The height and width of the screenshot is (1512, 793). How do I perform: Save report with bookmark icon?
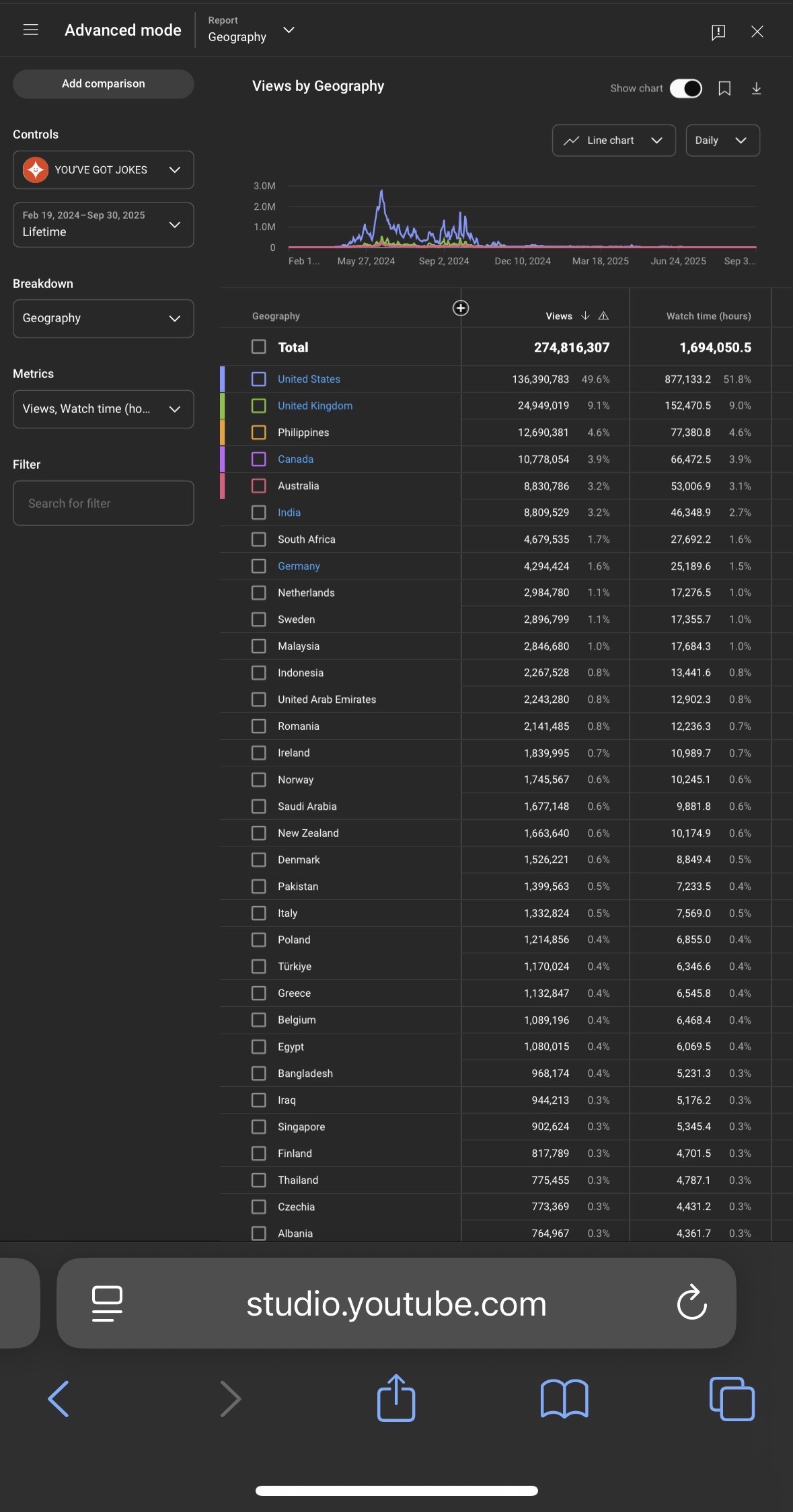pos(724,89)
